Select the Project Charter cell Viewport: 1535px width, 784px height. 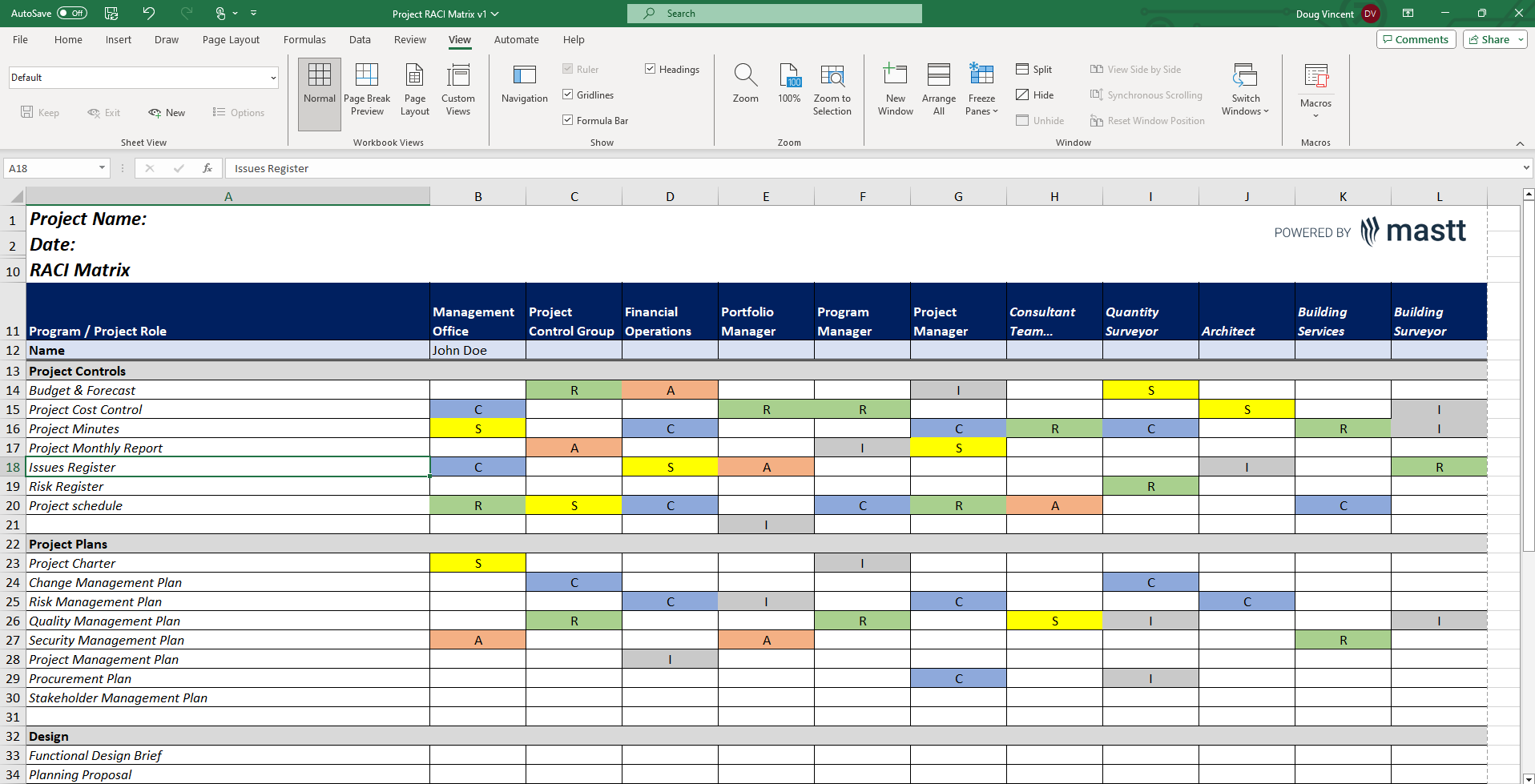point(72,563)
